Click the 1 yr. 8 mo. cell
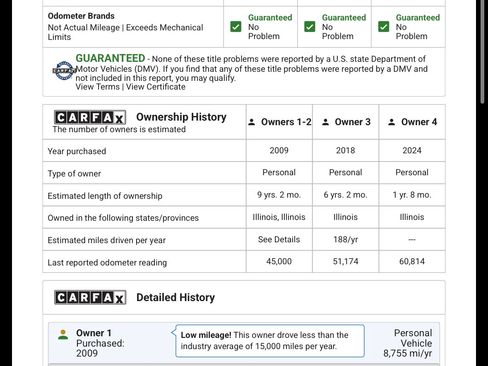Viewport: 488px width, 366px height. tap(412, 195)
